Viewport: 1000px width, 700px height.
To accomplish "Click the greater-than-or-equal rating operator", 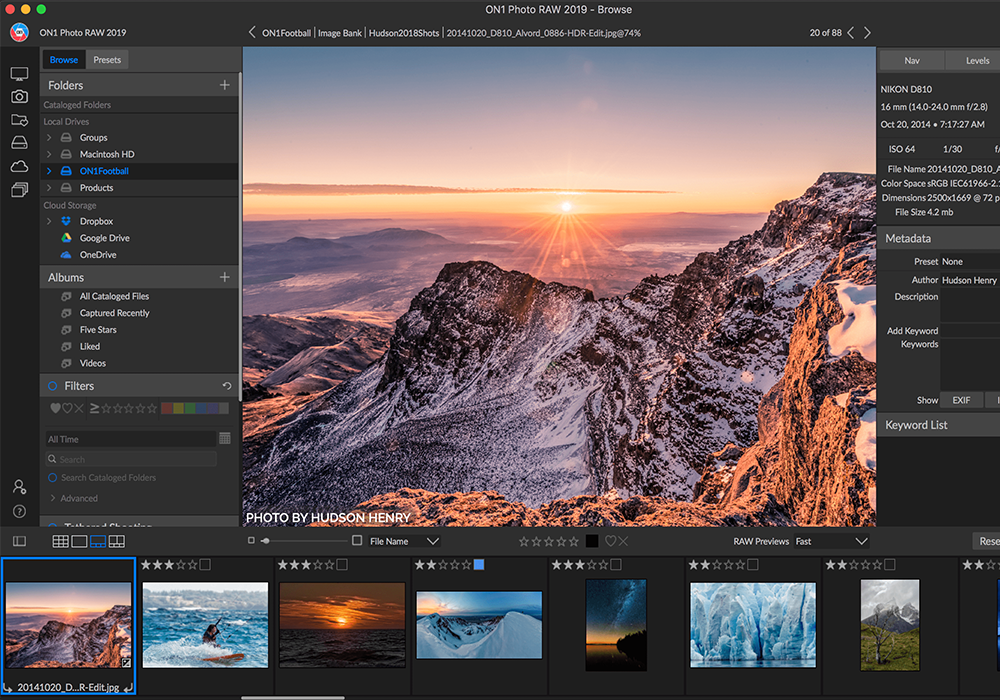I will click(x=94, y=408).
